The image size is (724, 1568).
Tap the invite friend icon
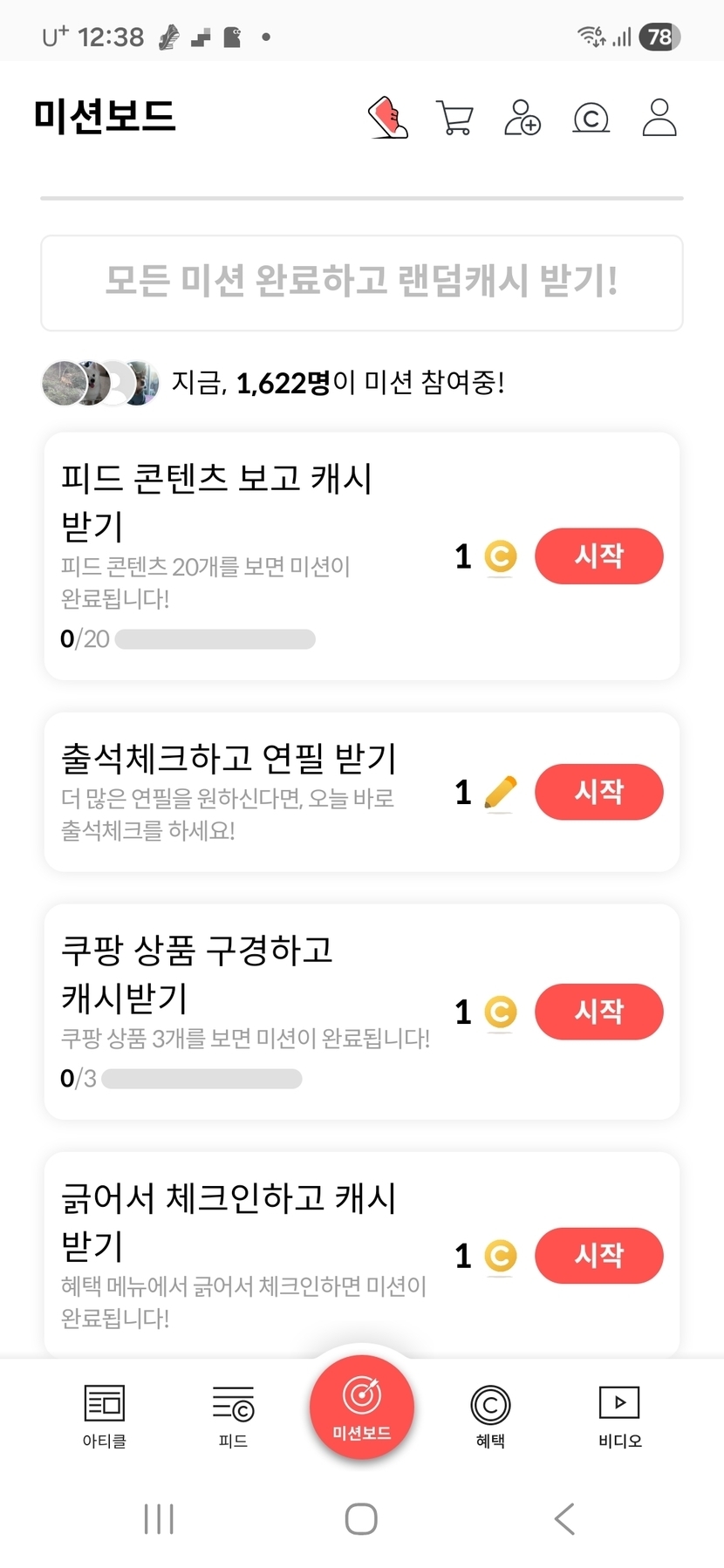pos(523,118)
